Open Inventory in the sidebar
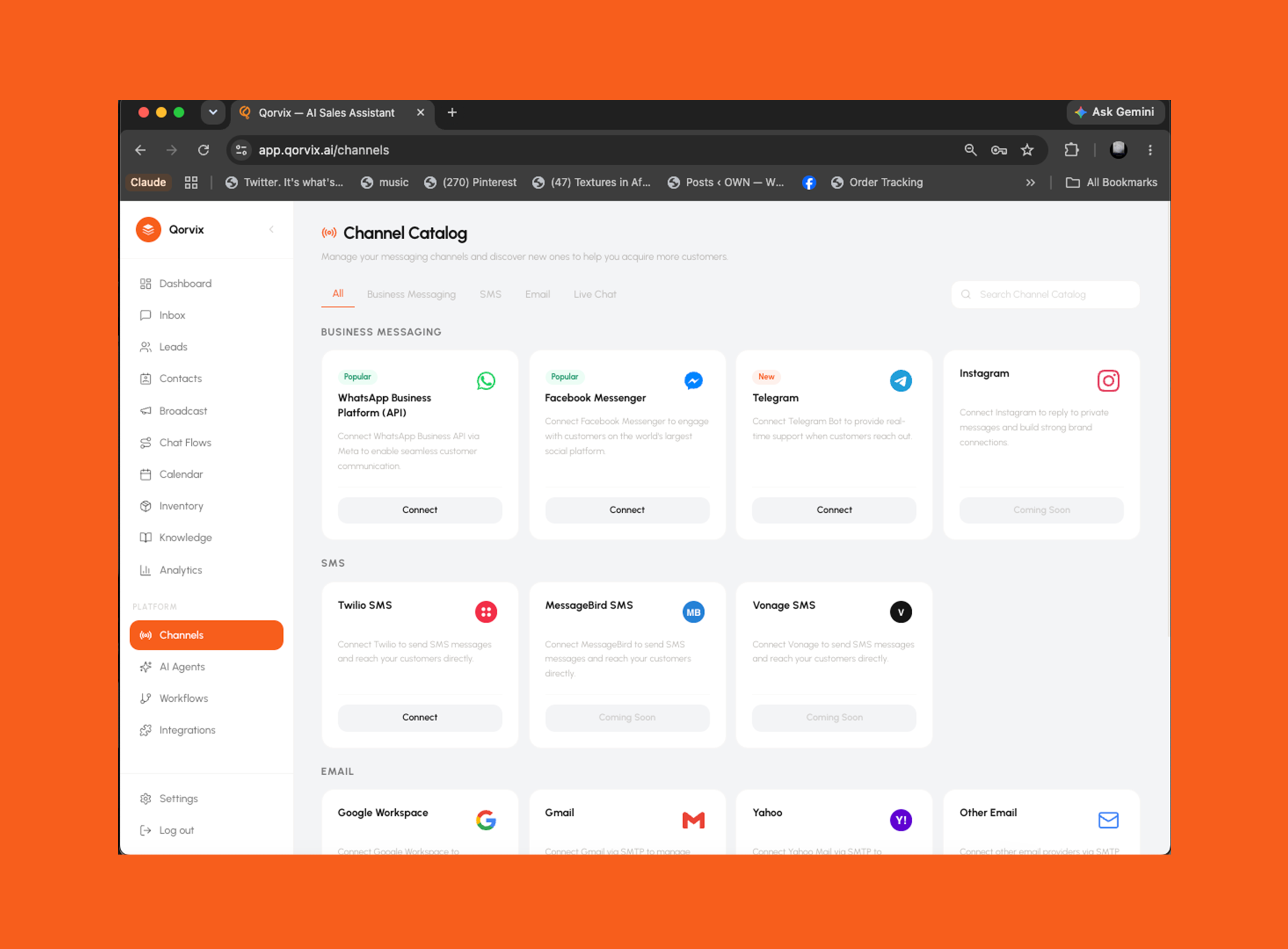 tap(207, 506)
